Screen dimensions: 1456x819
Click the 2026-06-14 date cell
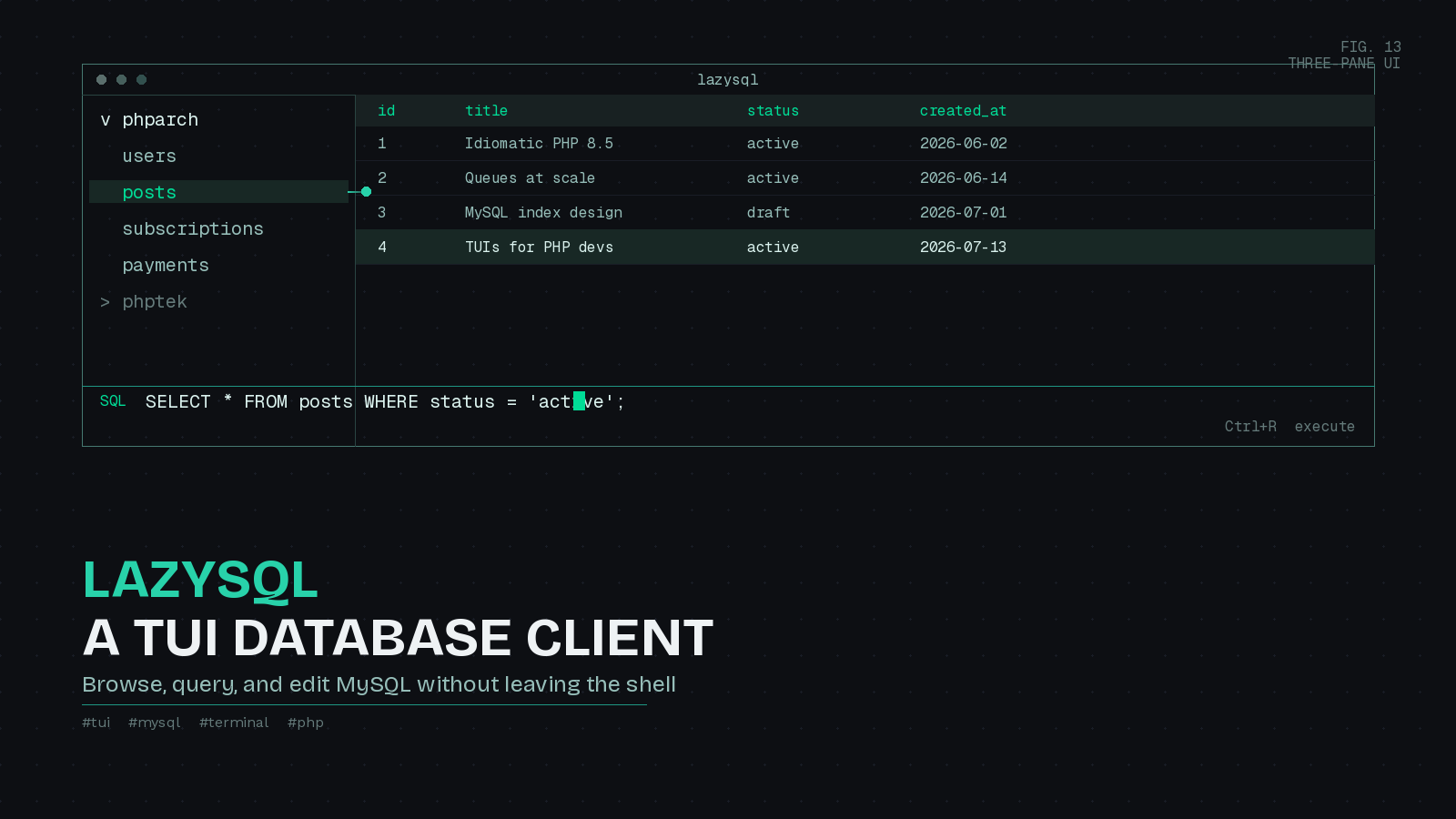[963, 178]
